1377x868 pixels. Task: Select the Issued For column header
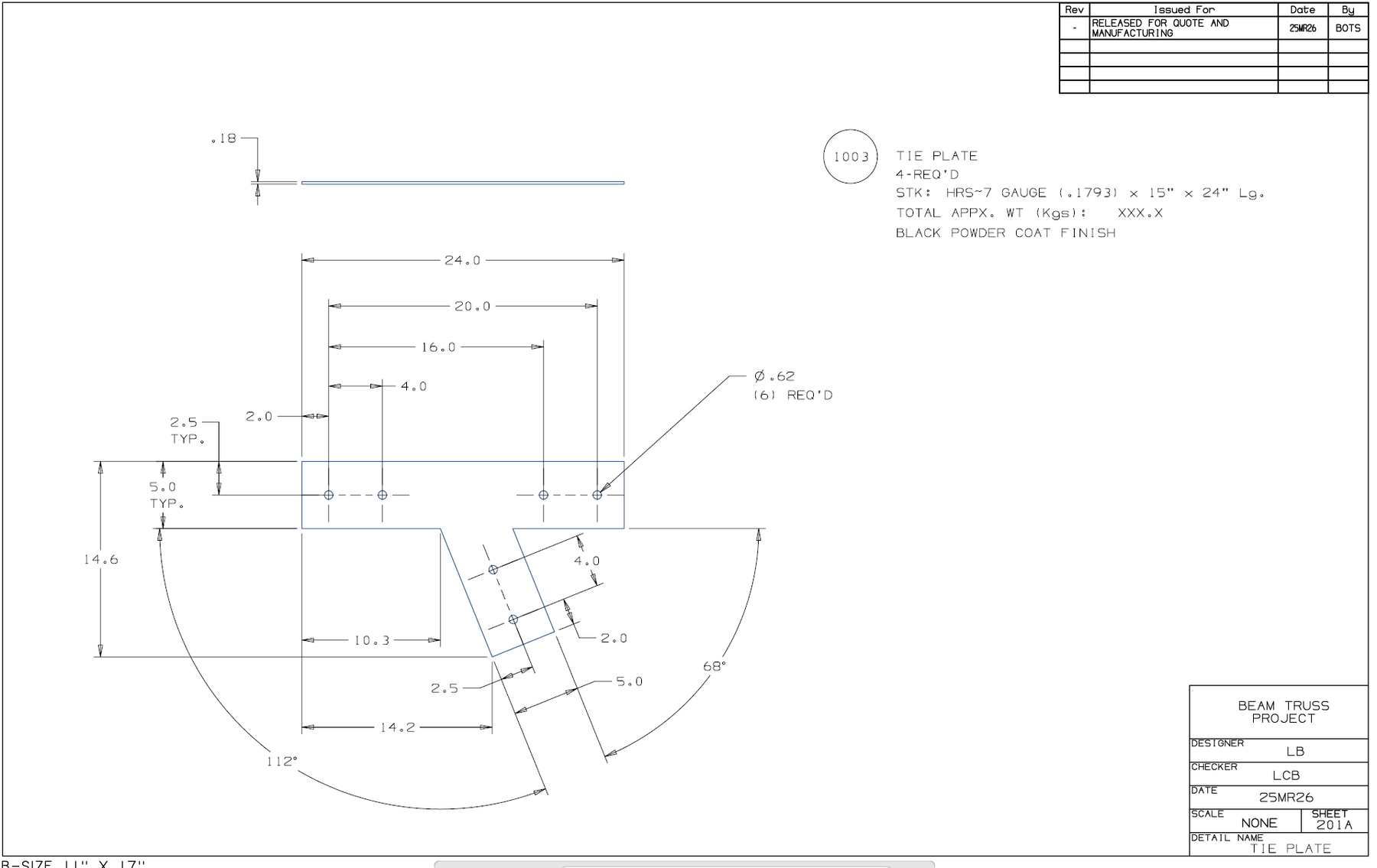point(1184,10)
